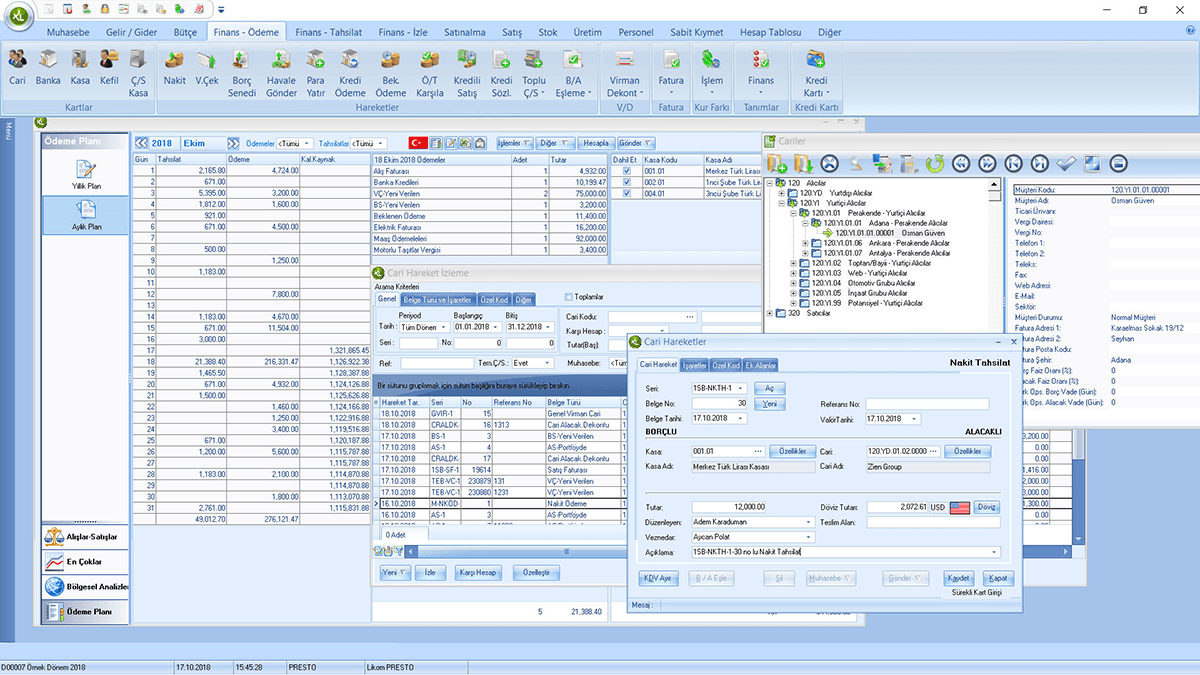The image size is (1200, 675).
Task: Go to next month with right arrows
Action: click(x=233, y=143)
